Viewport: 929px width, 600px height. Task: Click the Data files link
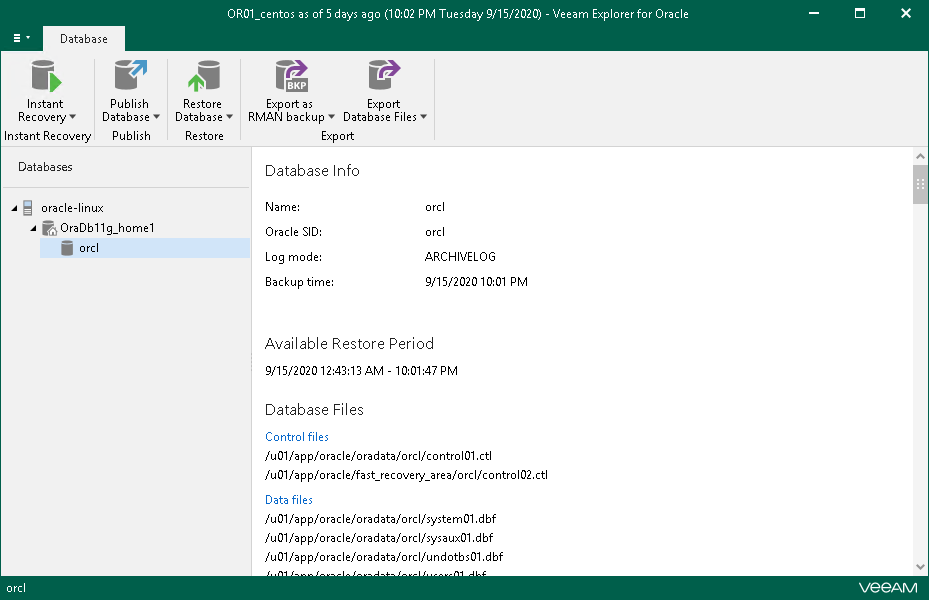(x=289, y=499)
